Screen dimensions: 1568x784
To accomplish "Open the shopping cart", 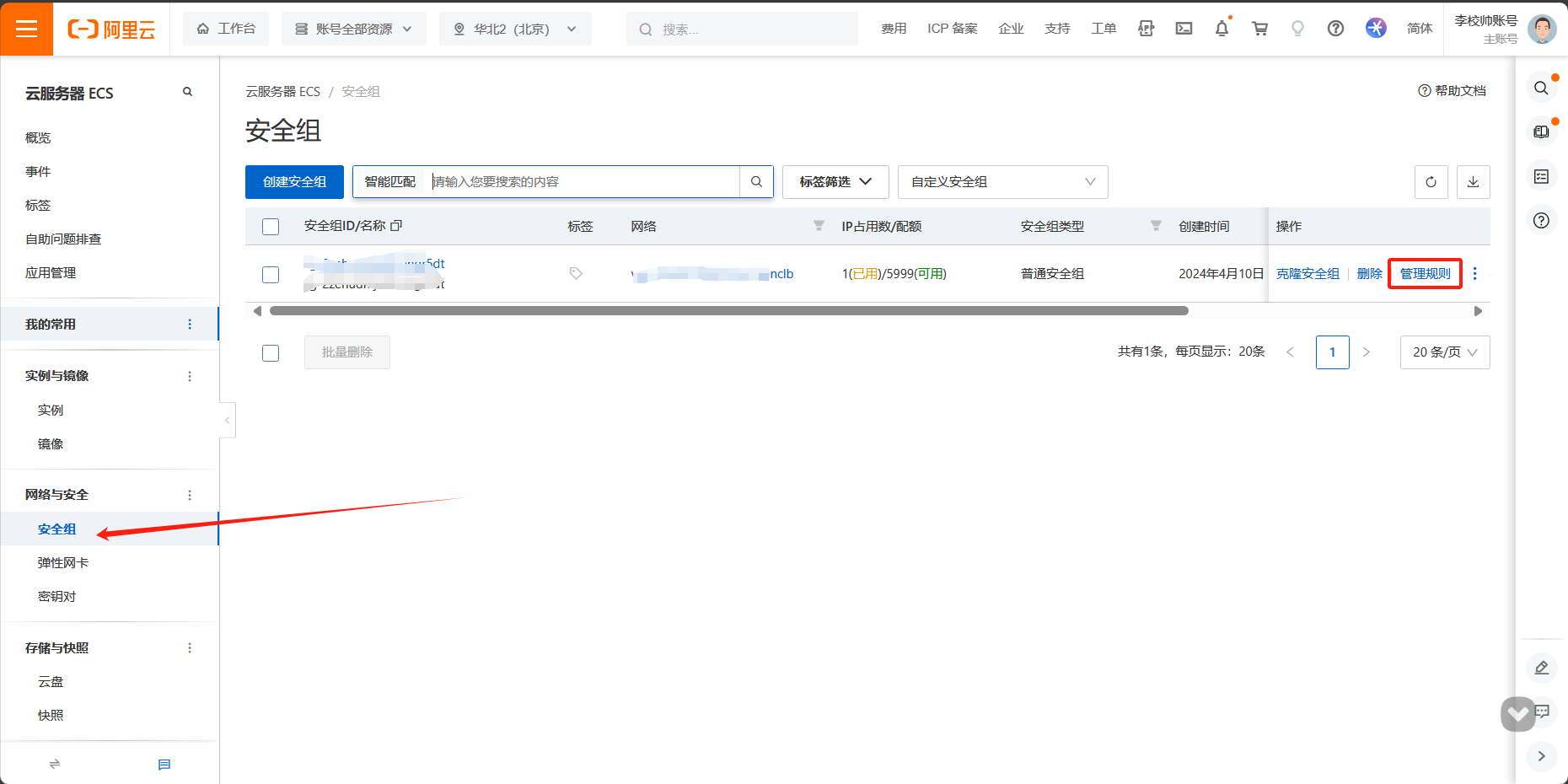I will (x=1259, y=29).
